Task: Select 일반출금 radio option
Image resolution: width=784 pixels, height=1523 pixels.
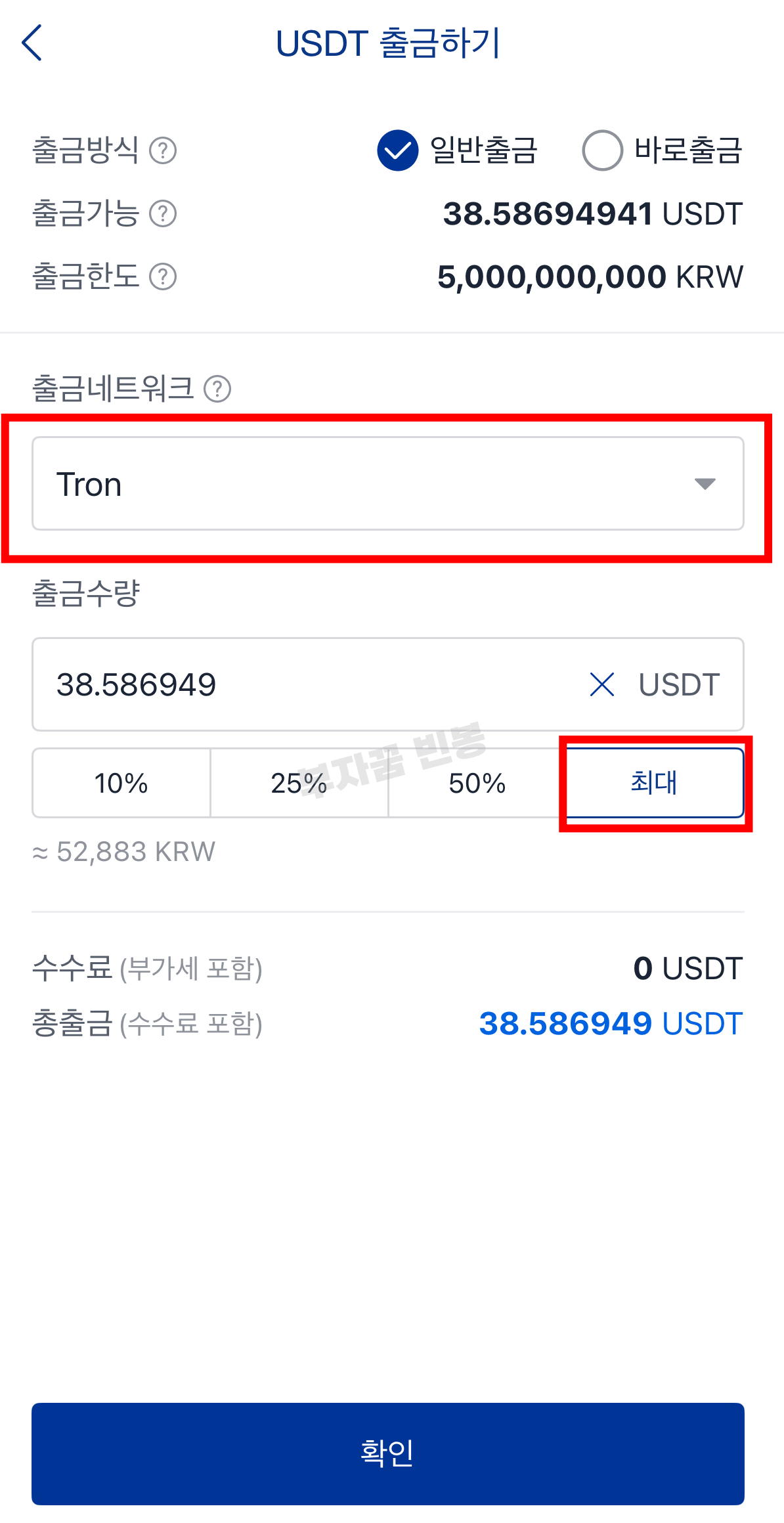Action: (458, 150)
